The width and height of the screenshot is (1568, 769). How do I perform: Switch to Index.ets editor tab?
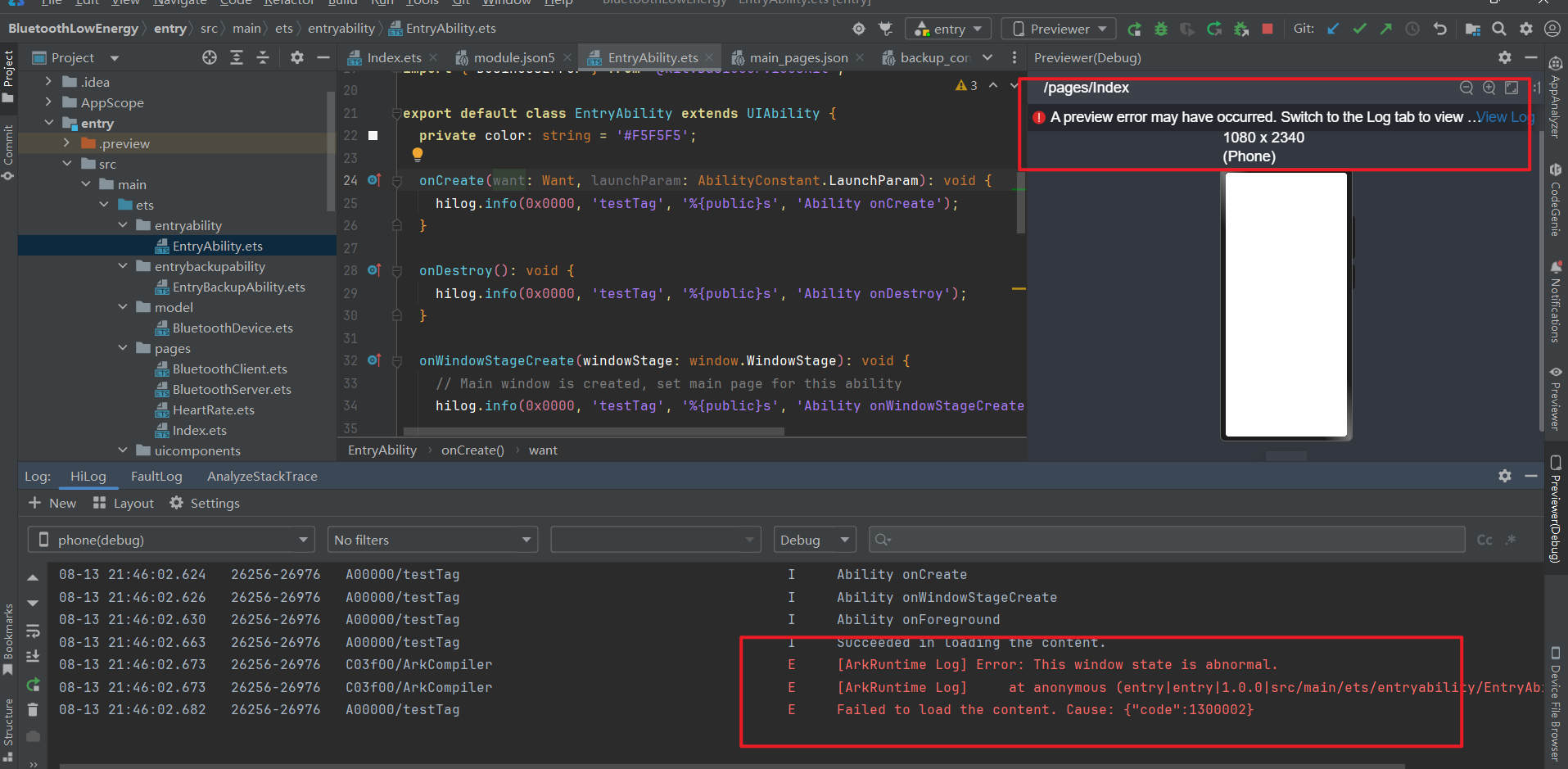(394, 57)
